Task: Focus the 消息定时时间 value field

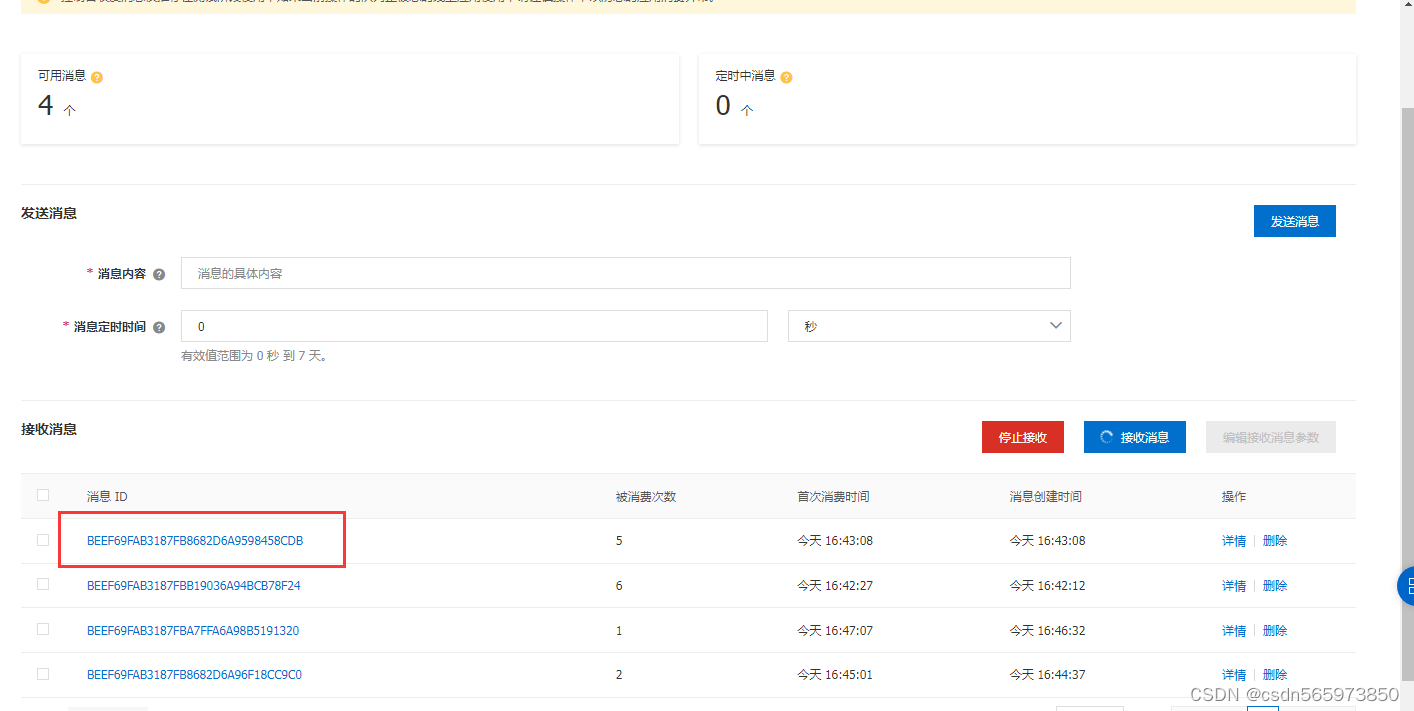Action: pyautogui.click(x=474, y=326)
